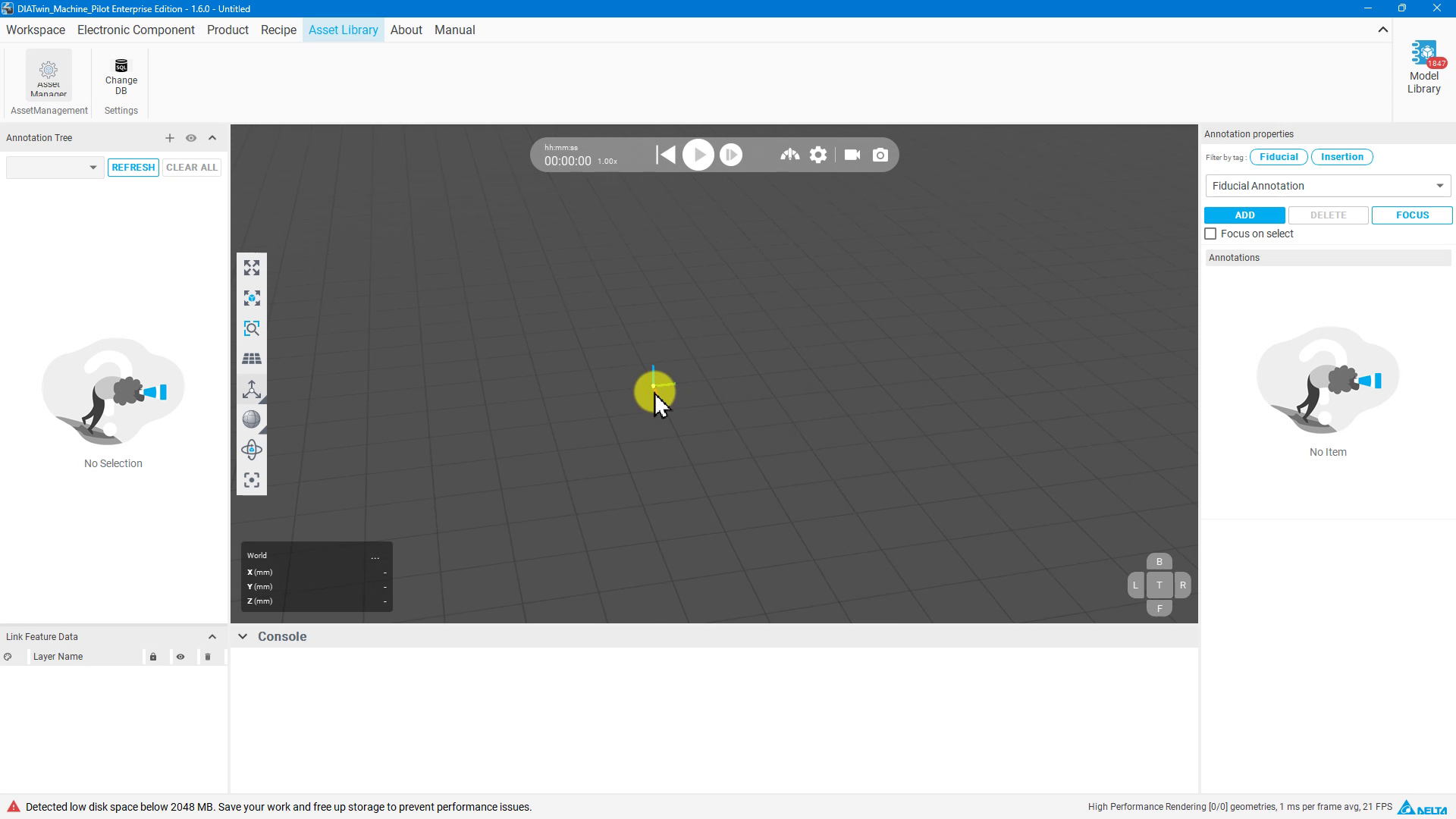Take a viewport snapshot with camera icon
This screenshot has width=1456, height=819.
(880, 155)
